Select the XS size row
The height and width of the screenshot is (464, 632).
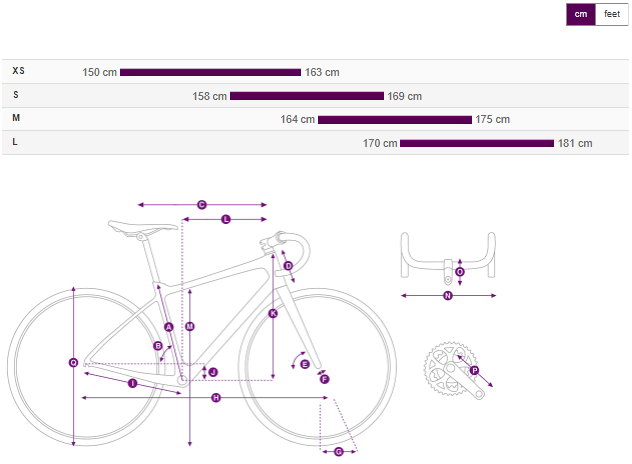pyautogui.click(x=18, y=71)
